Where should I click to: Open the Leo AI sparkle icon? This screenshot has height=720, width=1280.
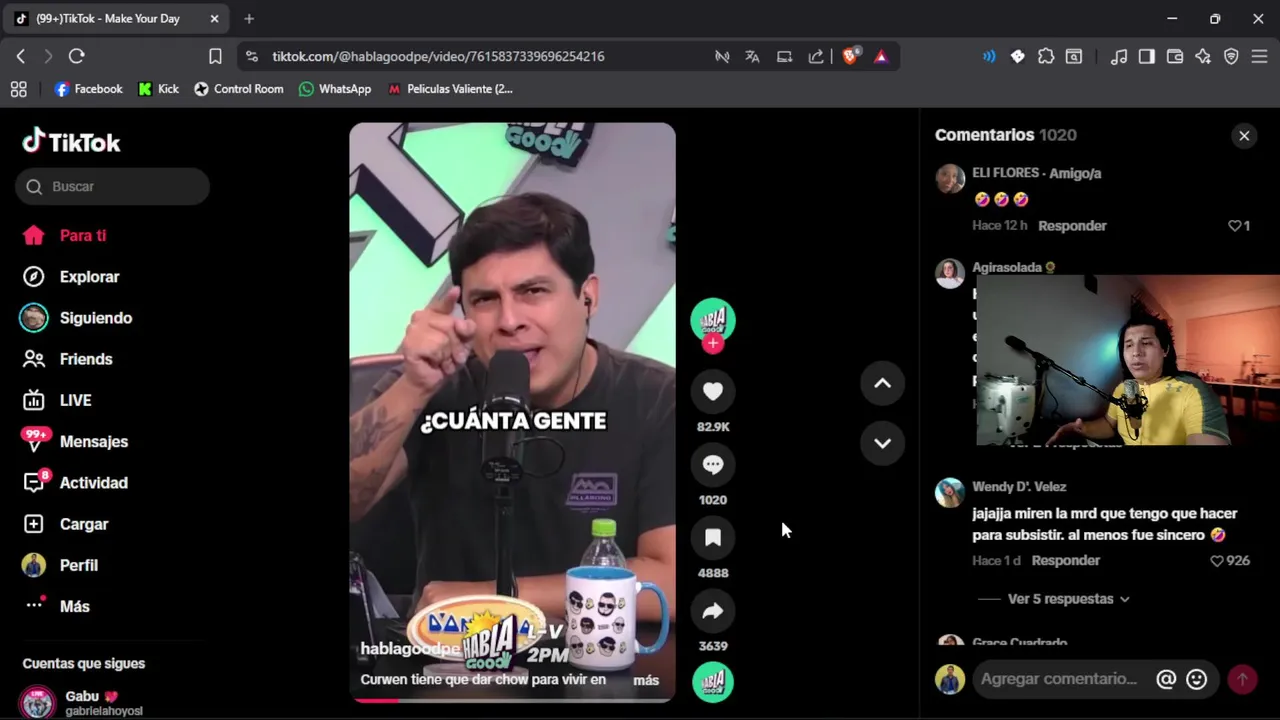1203,56
